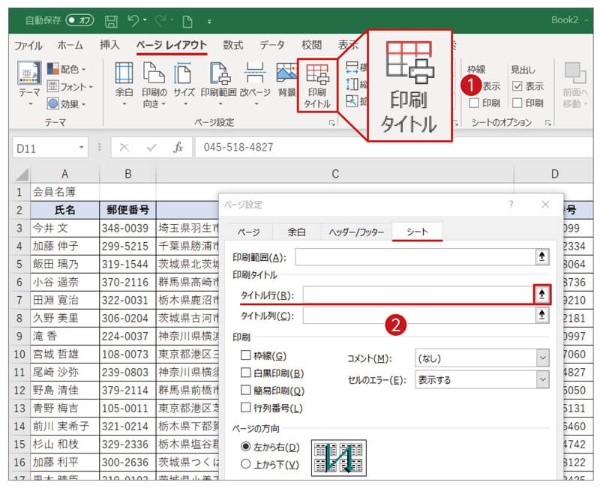
Task: Check 印刷 under 見出し headings
Action: pos(517,103)
